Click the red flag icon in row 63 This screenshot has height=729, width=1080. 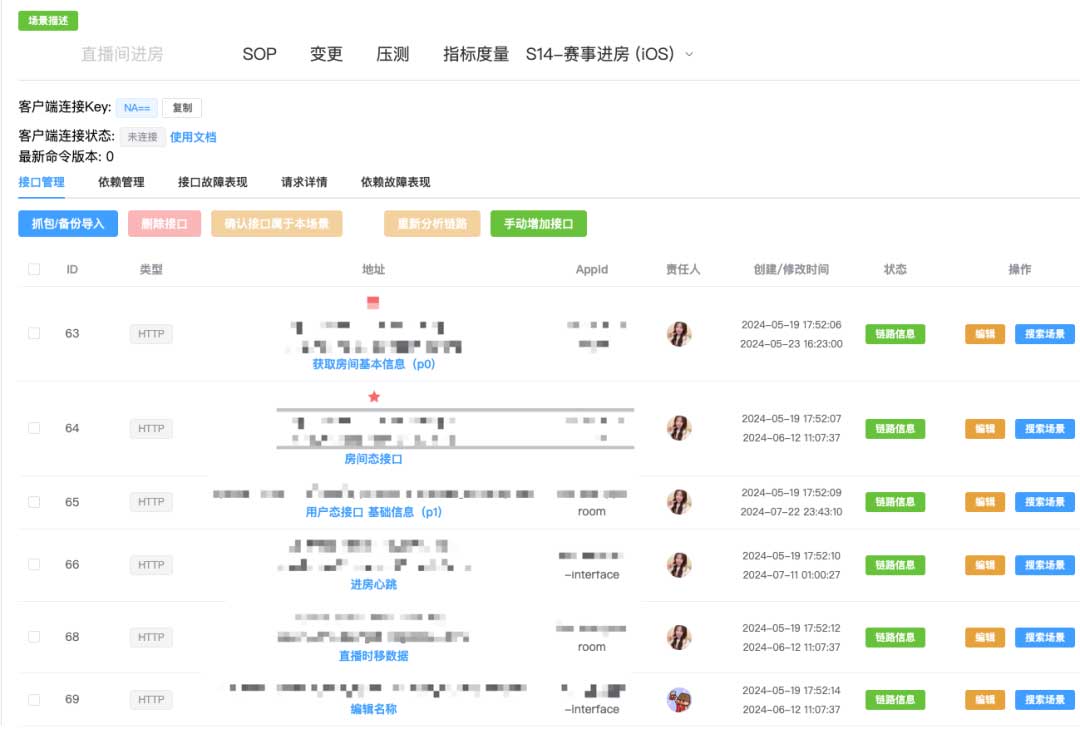click(x=373, y=302)
